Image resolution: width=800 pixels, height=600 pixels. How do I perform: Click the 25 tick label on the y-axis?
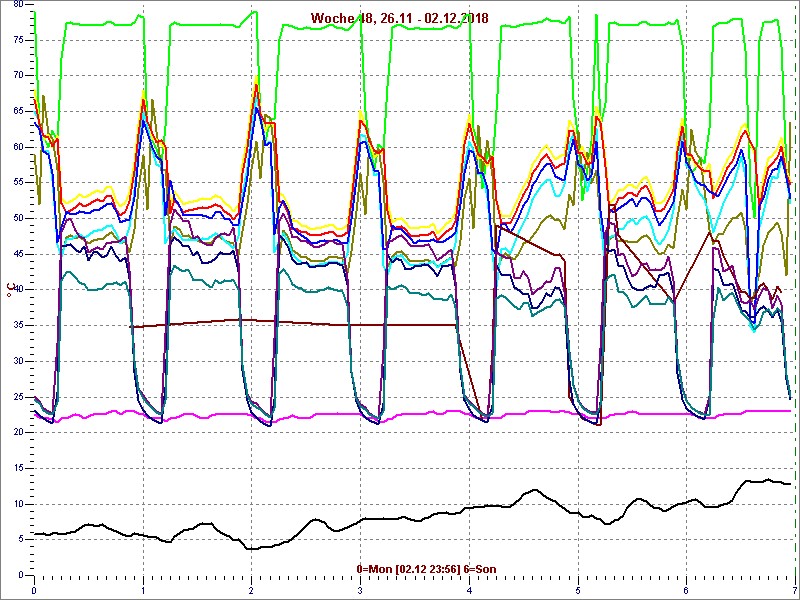16,397
